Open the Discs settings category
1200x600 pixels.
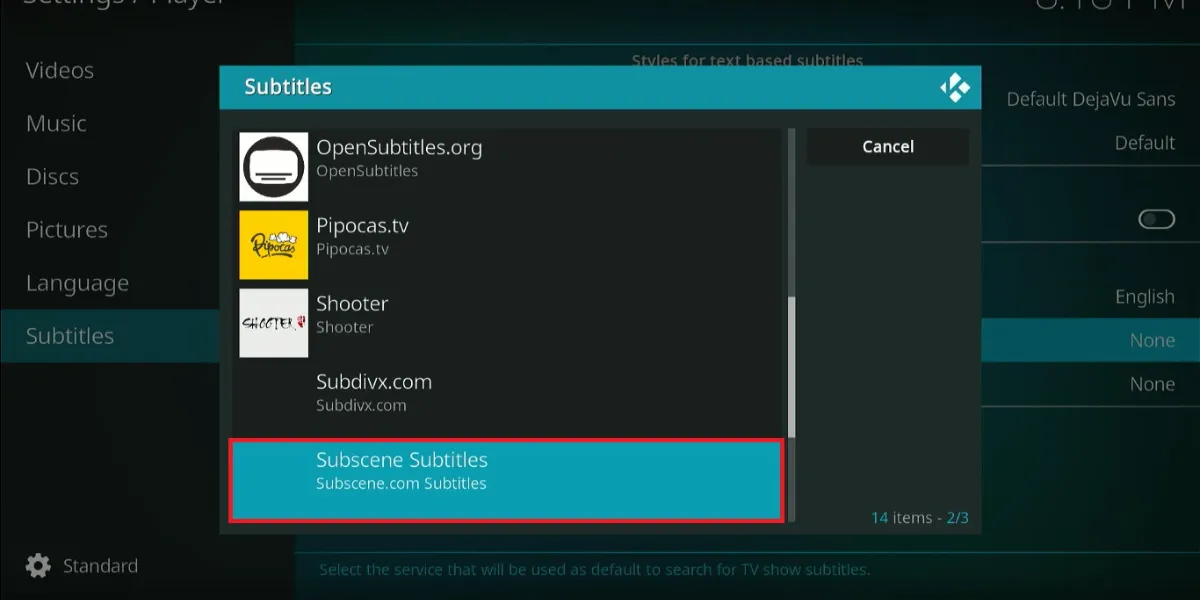[x=52, y=177]
